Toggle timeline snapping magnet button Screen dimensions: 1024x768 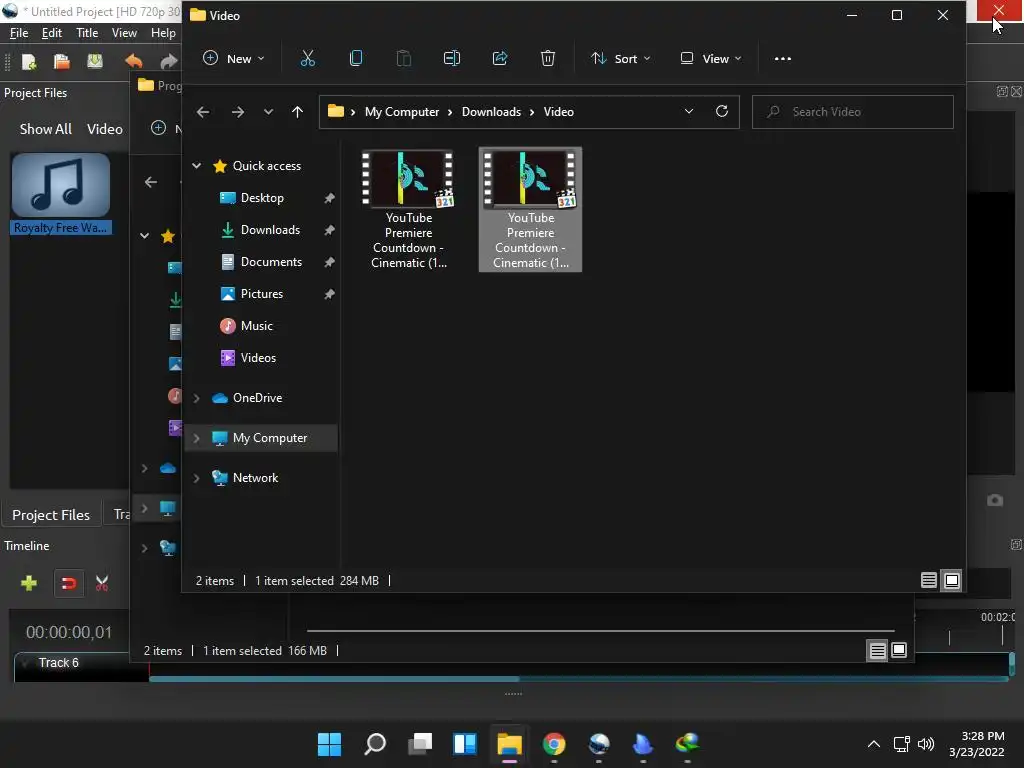pos(68,583)
